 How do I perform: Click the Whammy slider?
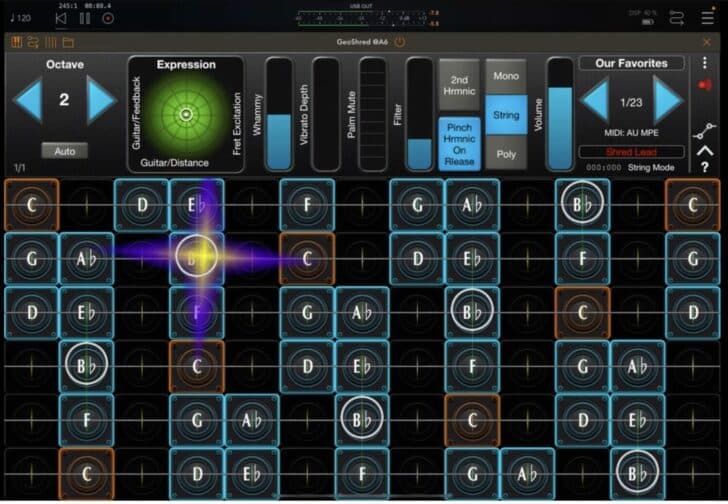[x=279, y=114]
